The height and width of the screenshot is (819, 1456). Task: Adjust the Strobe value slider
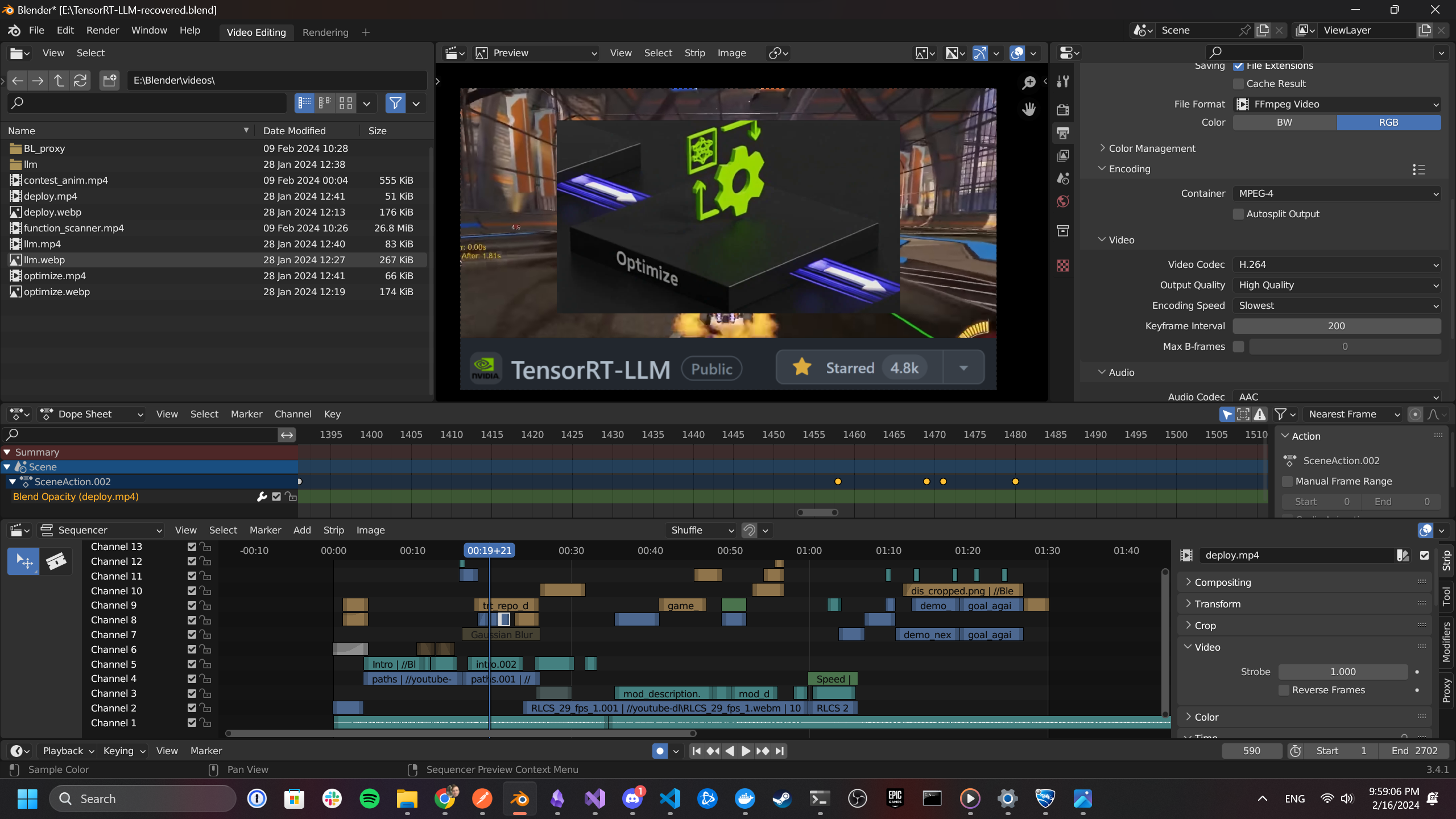click(1343, 672)
